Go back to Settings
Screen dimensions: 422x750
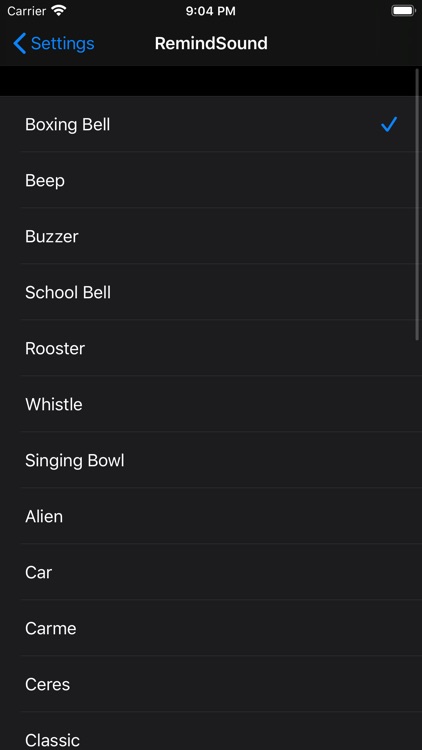coord(54,44)
